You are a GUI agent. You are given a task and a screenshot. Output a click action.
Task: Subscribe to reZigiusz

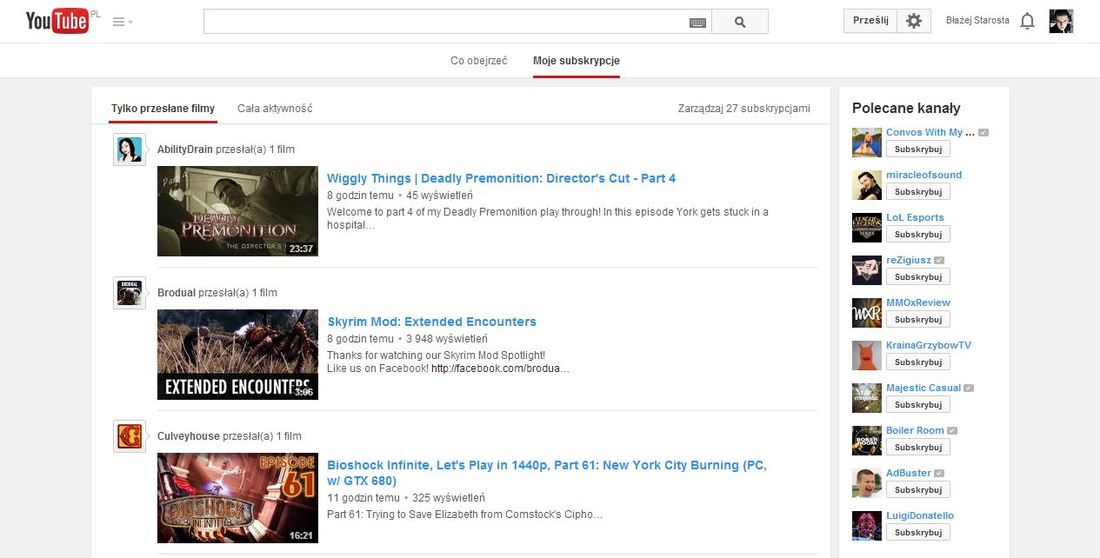click(918, 277)
